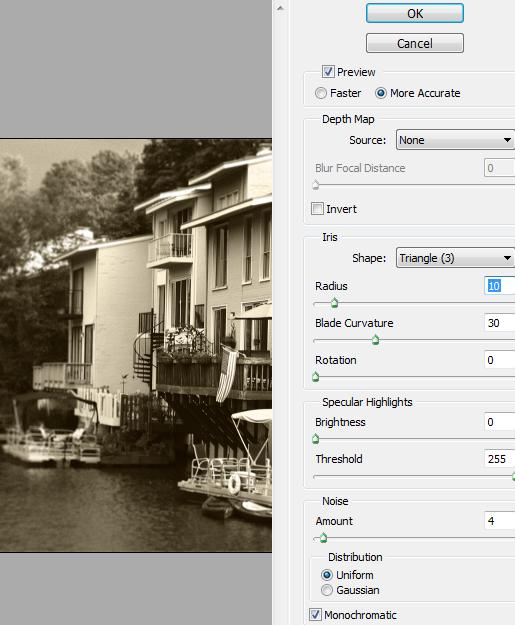
Task: Toggle the Monochromatic checkbox
Action: [x=315, y=615]
